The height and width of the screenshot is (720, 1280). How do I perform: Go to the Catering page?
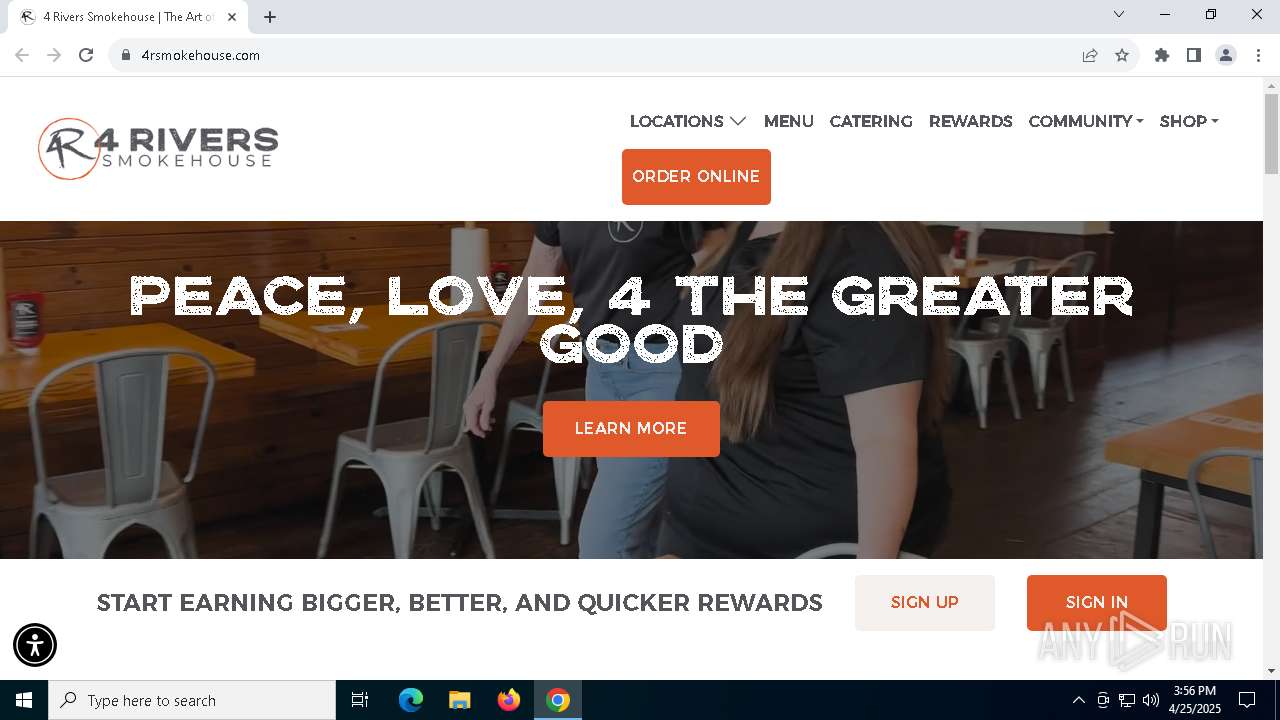(871, 121)
